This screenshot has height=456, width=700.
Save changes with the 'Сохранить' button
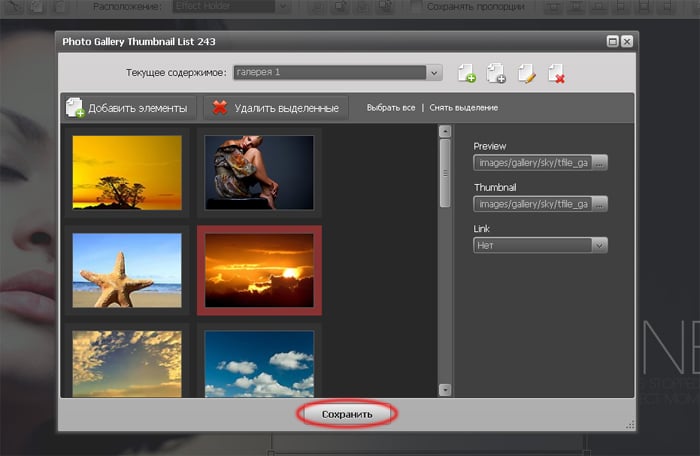pyautogui.click(x=347, y=414)
